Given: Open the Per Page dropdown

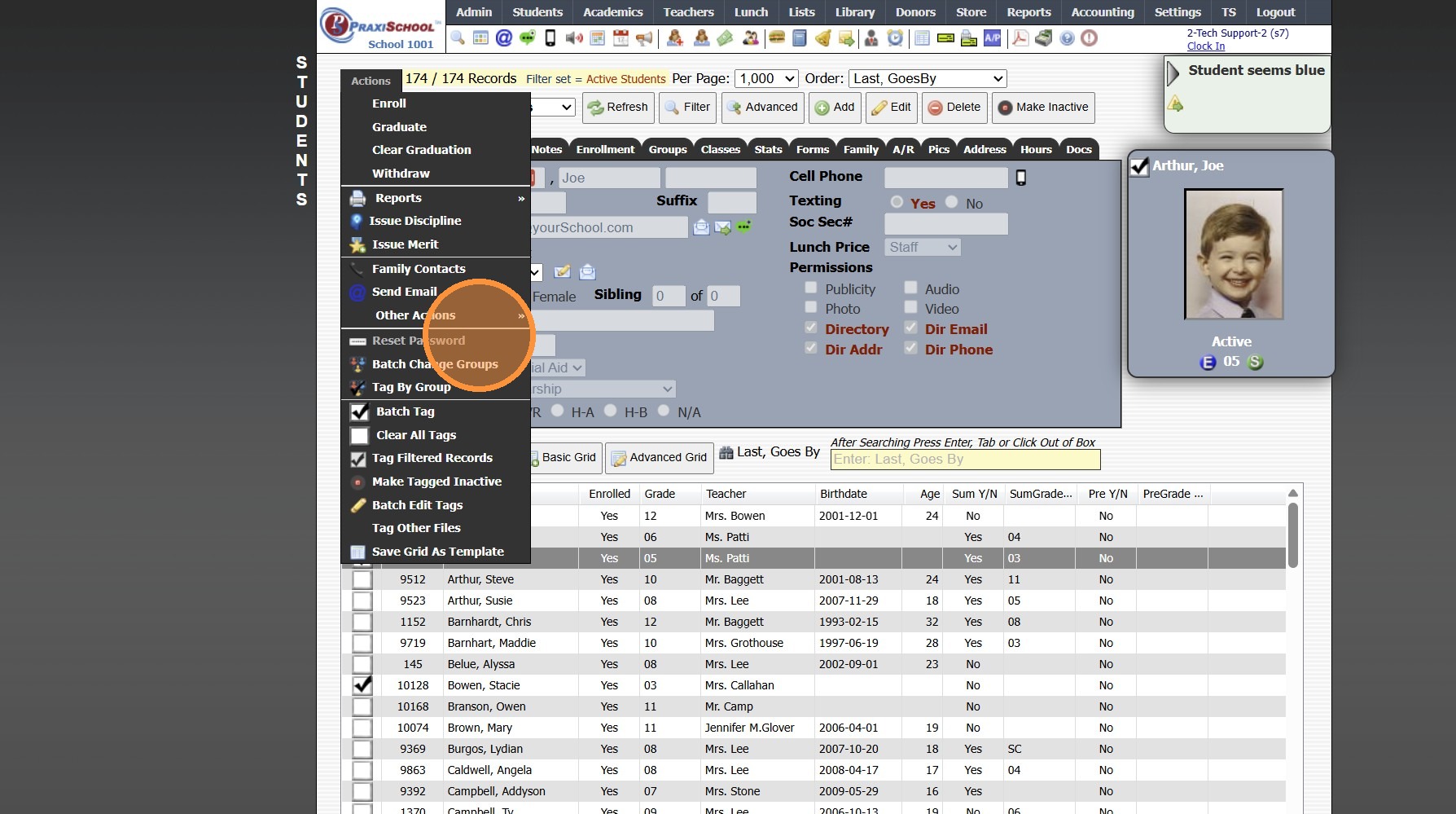Looking at the screenshot, I should 766,79.
